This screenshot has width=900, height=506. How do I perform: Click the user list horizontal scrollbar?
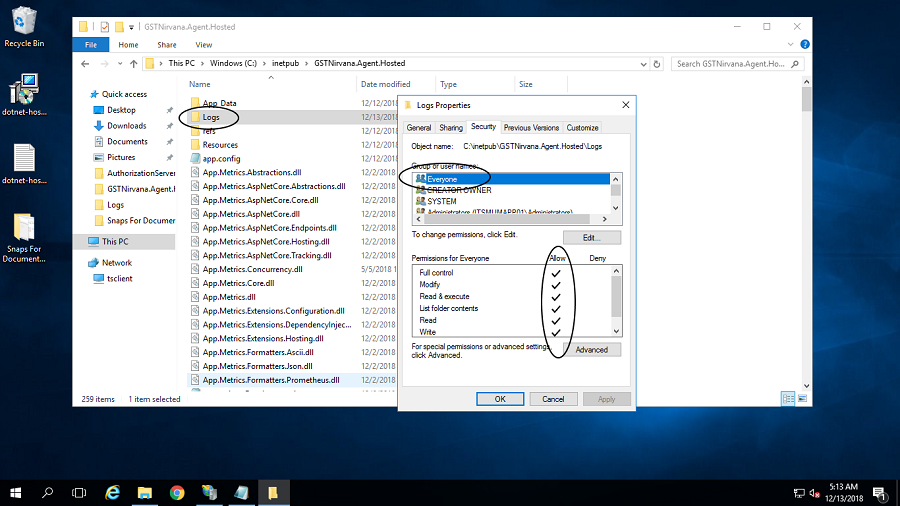coord(511,219)
